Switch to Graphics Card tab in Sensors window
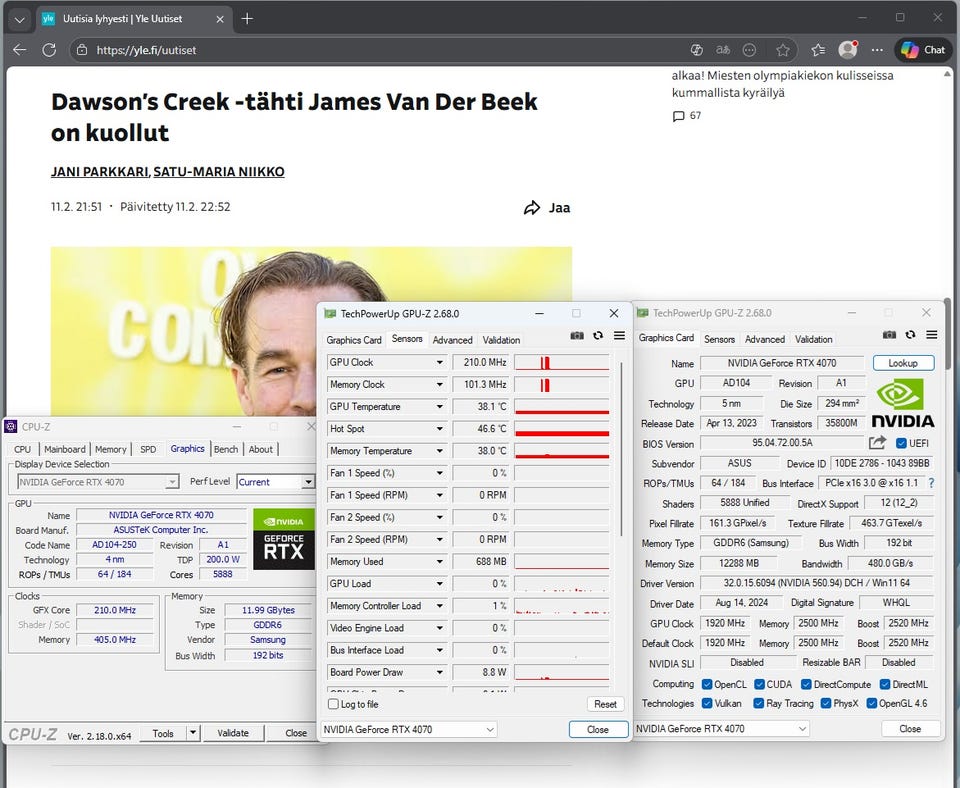The height and width of the screenshot is (788, 960). 354,340
